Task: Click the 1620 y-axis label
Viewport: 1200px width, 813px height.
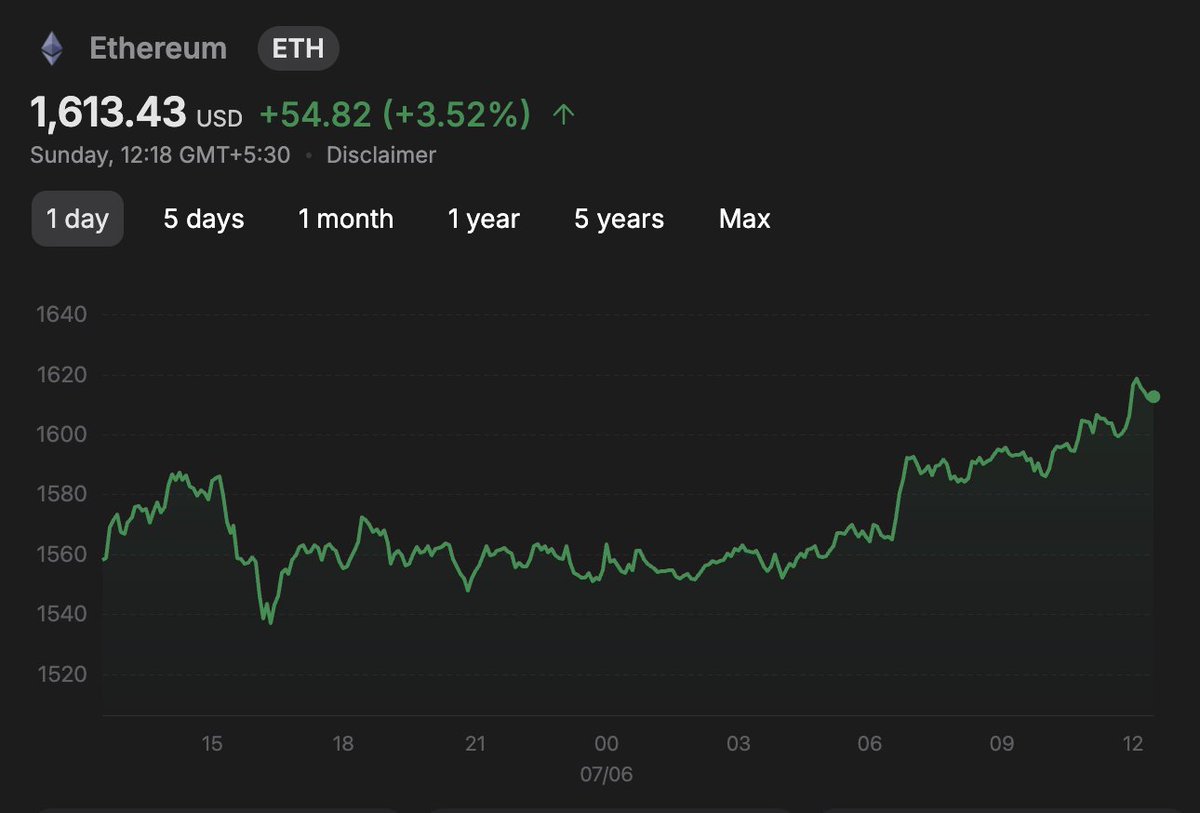Action: coord(62,375)
